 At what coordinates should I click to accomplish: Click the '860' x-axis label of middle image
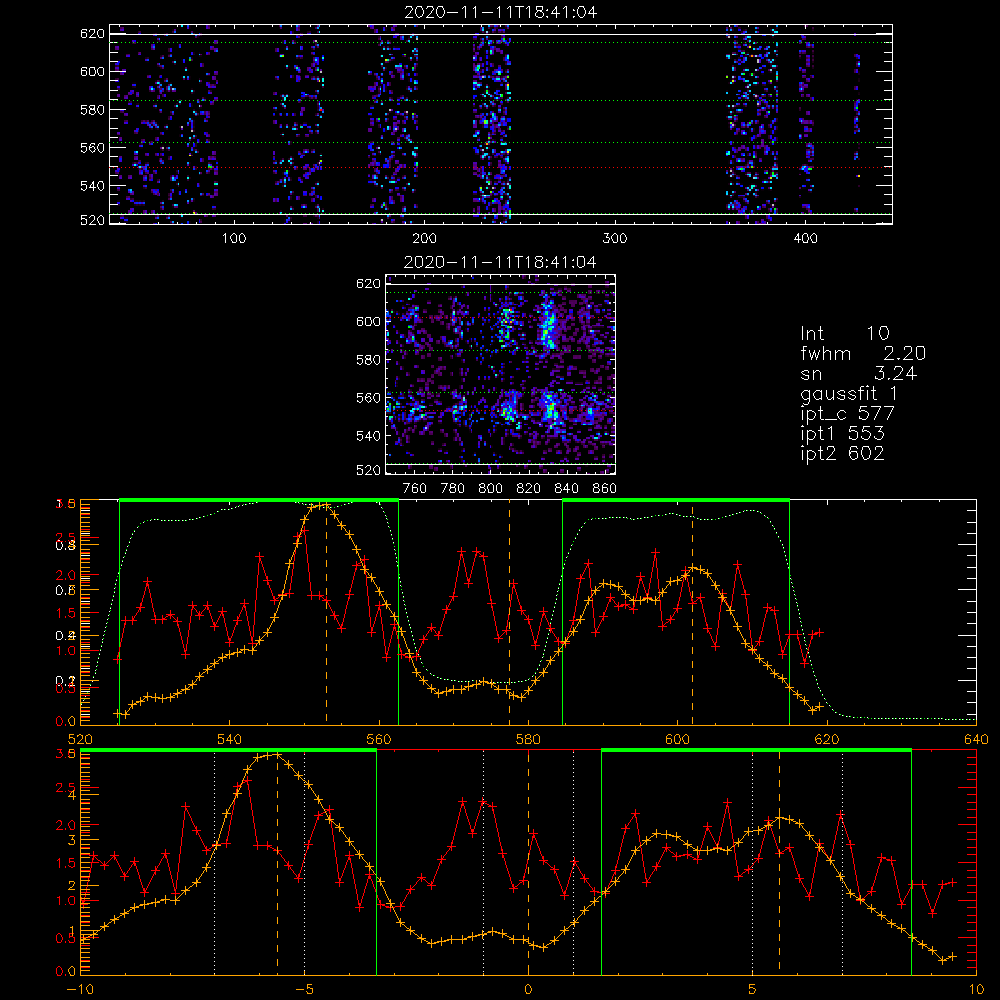point(605,489)
